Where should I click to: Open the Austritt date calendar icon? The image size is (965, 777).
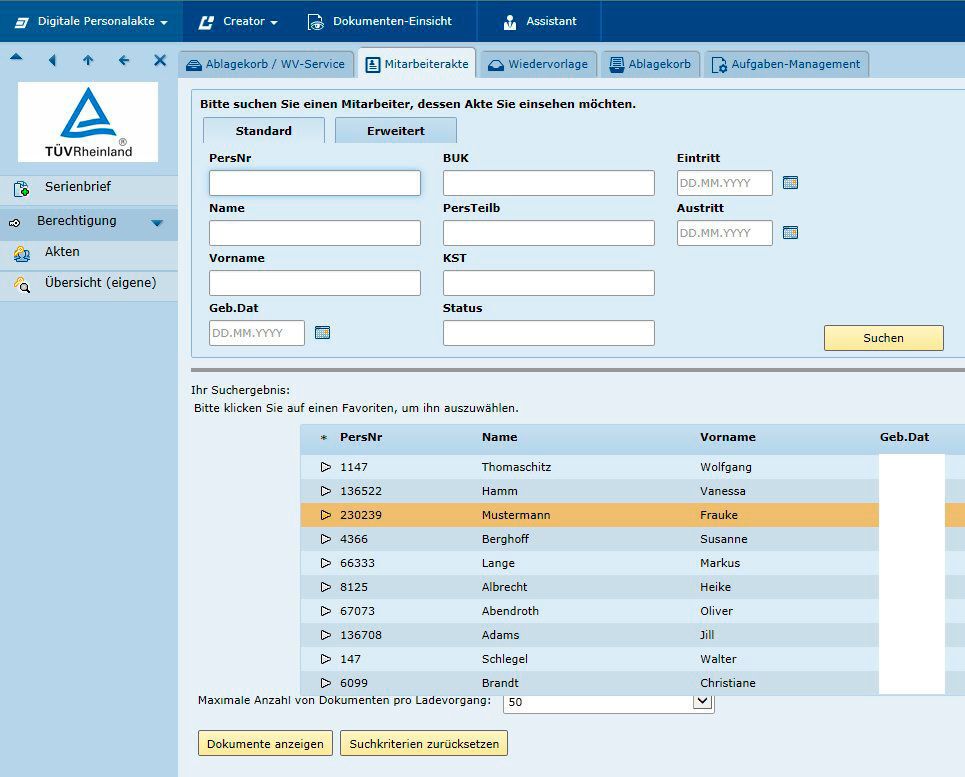tap(790, 233)
